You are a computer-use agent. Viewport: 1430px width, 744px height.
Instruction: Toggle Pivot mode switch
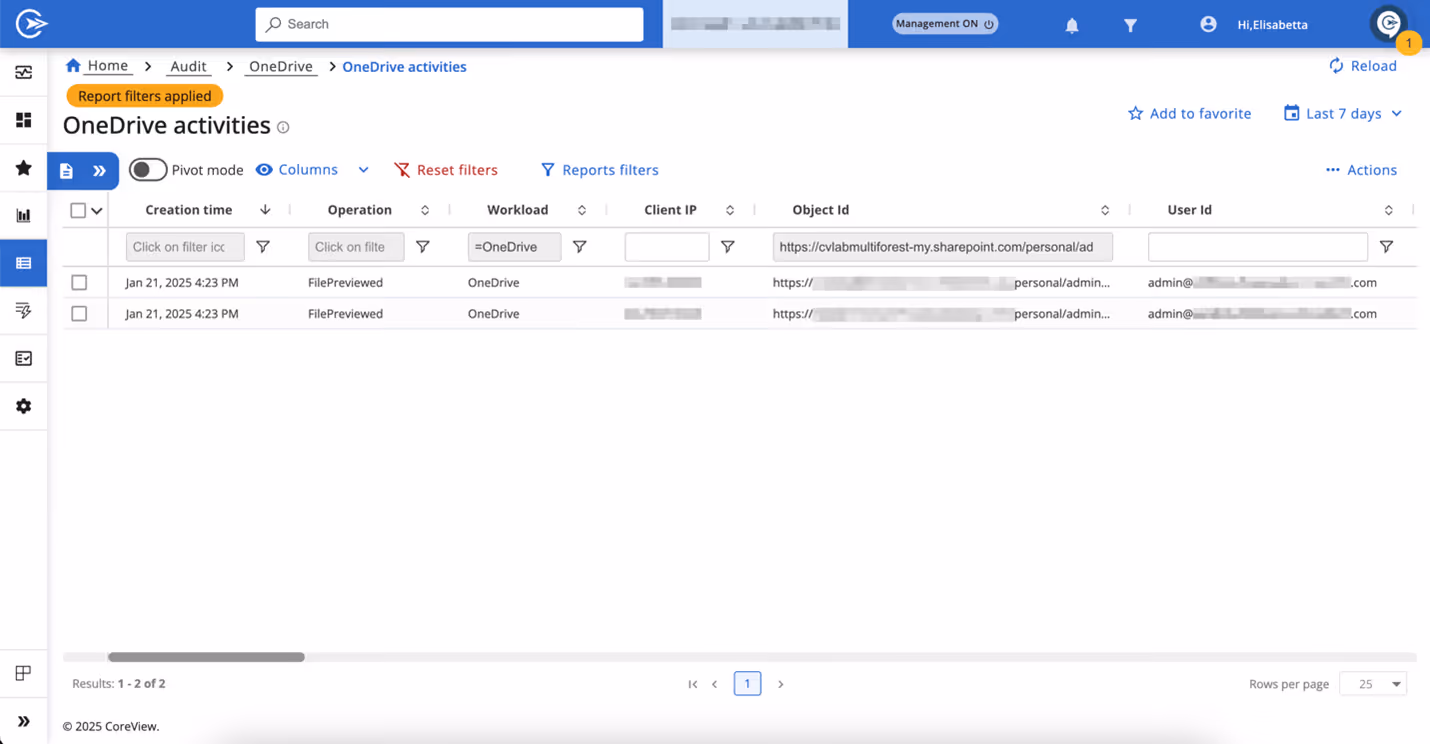(147, 169)
